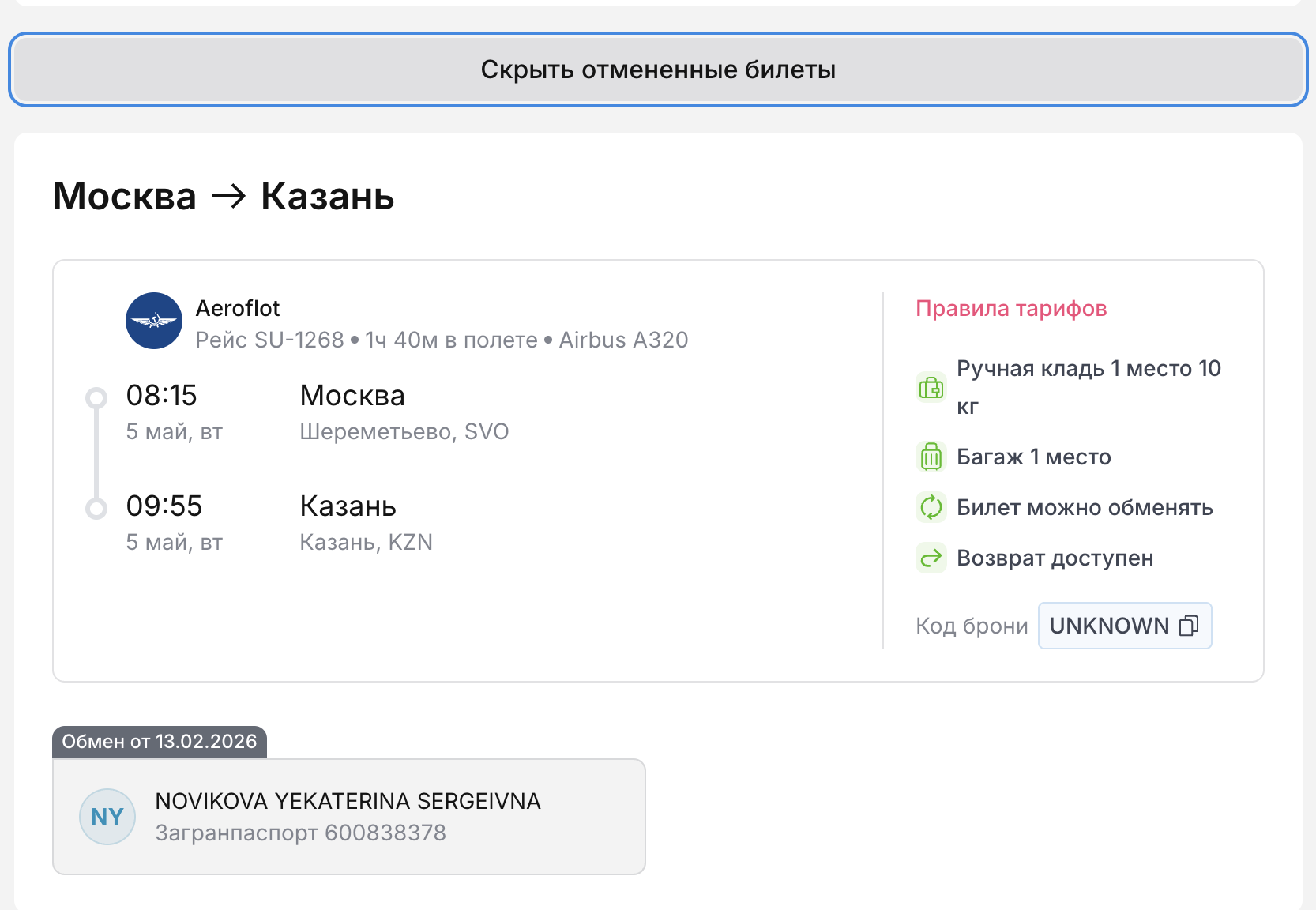Click the green baggage suitcase icon
This screenshot has height=910, width=1316.
point(931,457)
